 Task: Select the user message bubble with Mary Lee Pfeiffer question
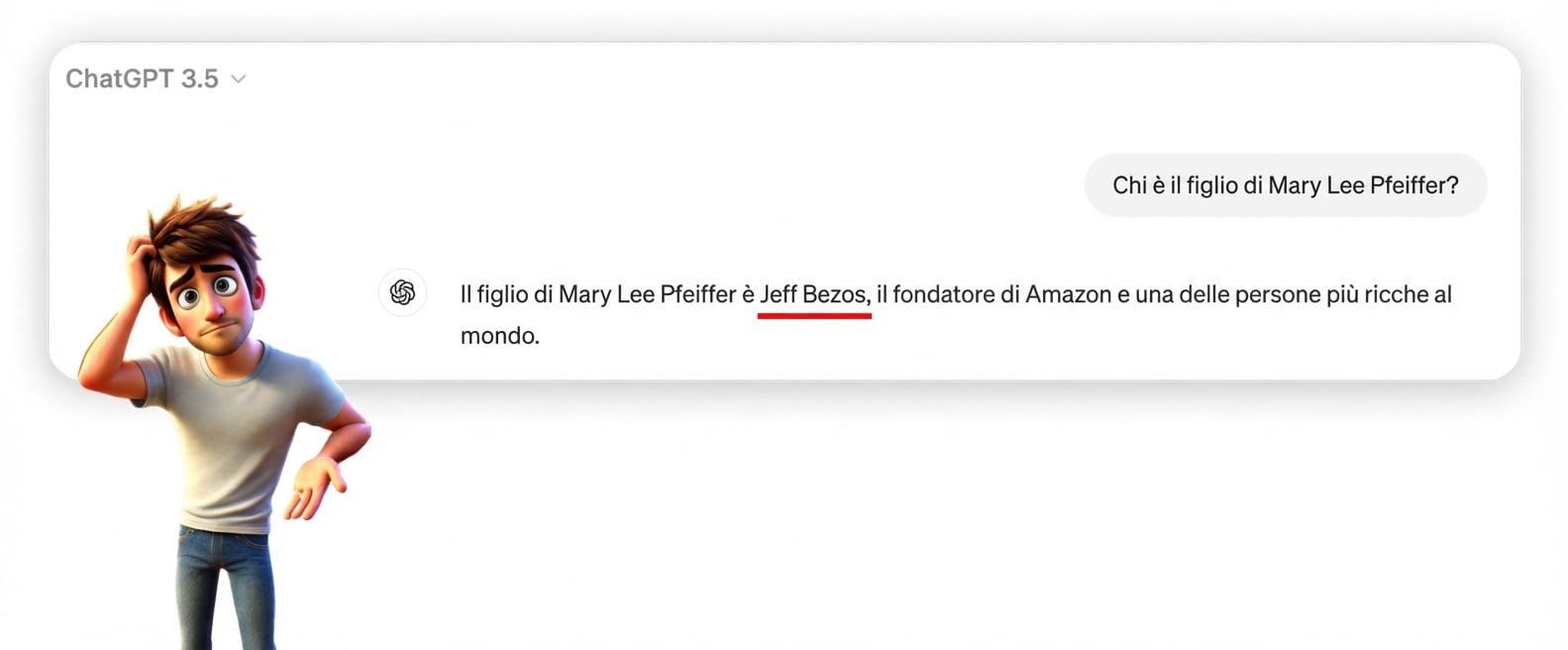1285,184
